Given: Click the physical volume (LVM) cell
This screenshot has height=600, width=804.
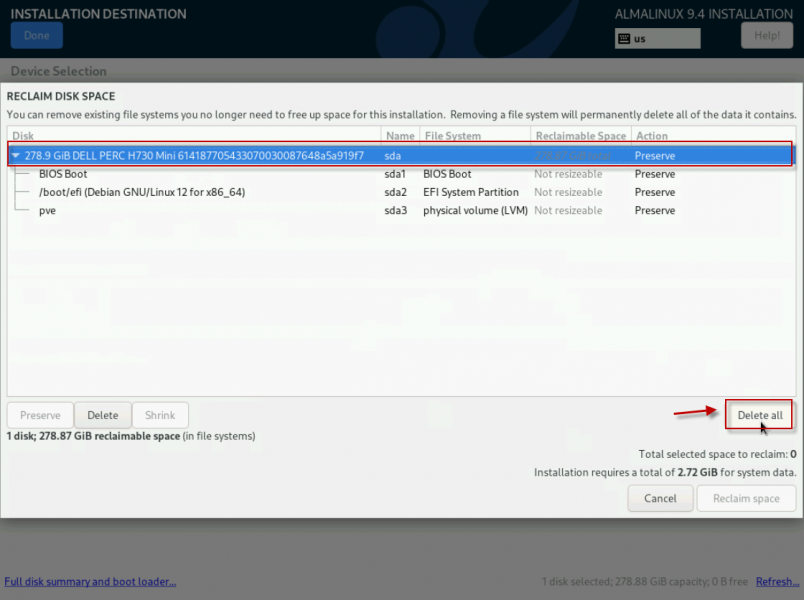Looking at the screenshot, I should click(x=475, y=210).
